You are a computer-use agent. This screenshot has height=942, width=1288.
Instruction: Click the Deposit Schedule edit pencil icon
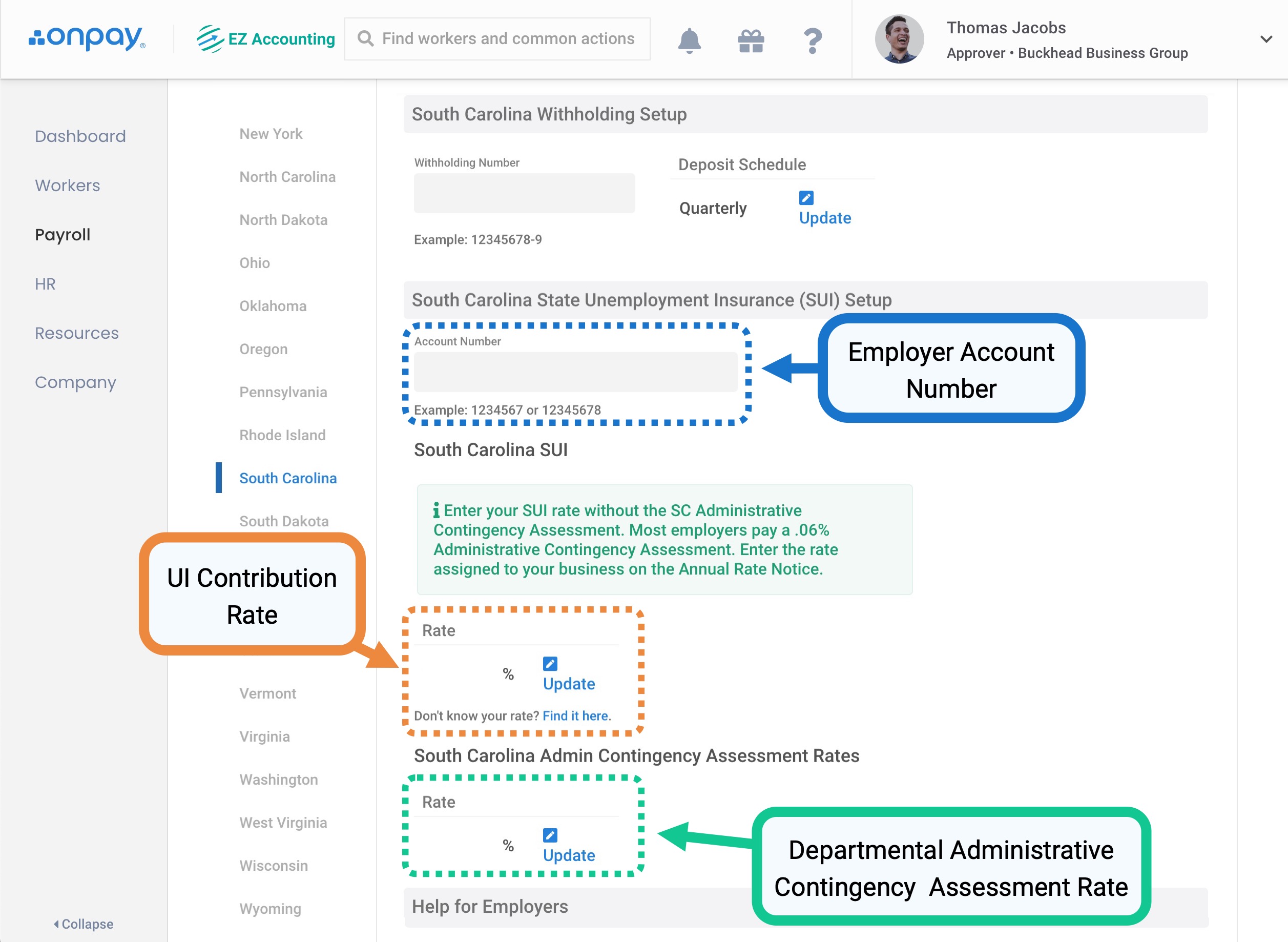tap(806, 198)
